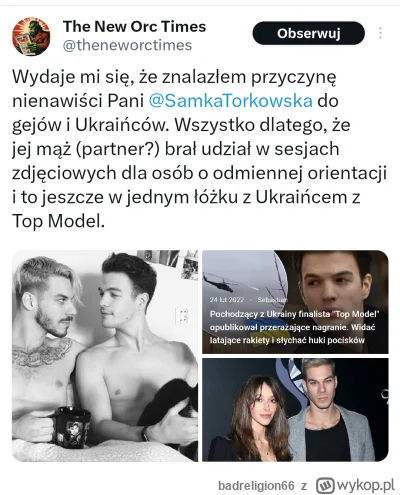The height and width of the screenshot is (495, 400).
Task: Click the badreligion66 username text
Action: [x=256, y=486]
